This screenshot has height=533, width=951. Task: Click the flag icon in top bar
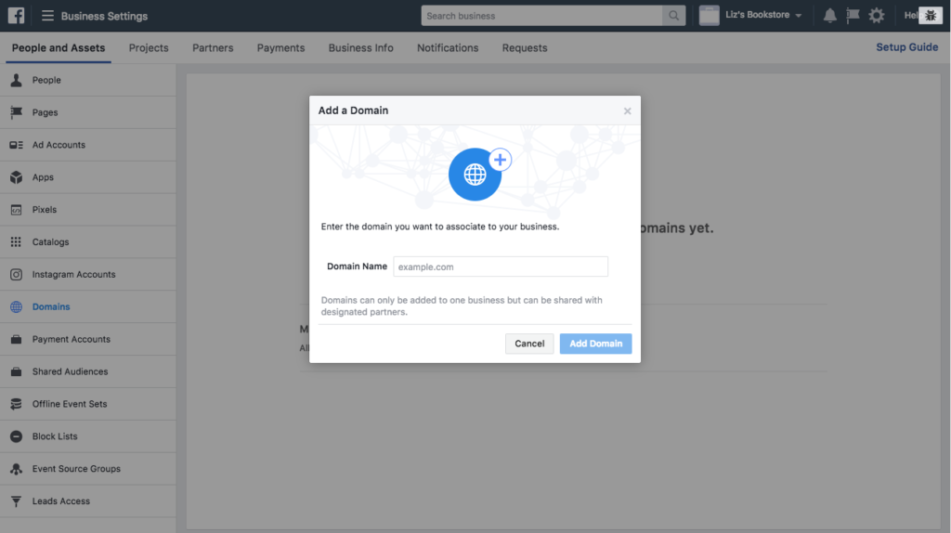853,16
